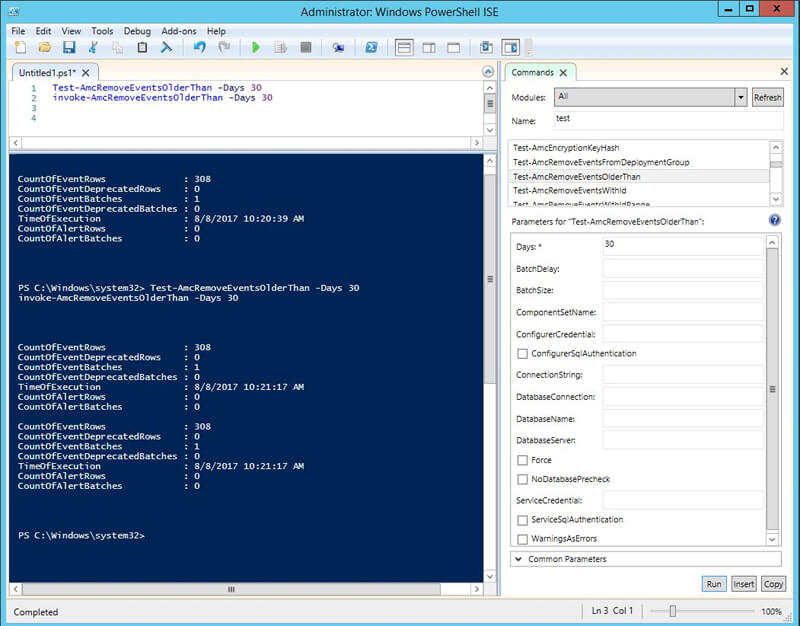The height and width of the screenshot is (626, 800).
Task: Click the Stop Operation icon
Action: (306, 48)
